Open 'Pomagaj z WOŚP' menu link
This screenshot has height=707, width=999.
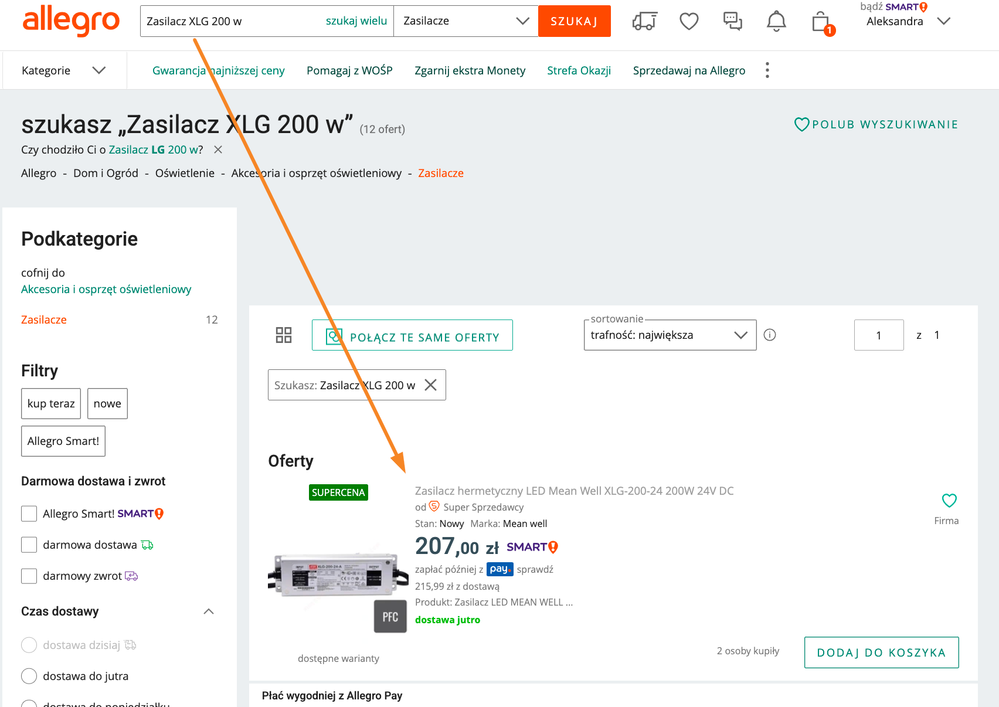coord(349,70)
